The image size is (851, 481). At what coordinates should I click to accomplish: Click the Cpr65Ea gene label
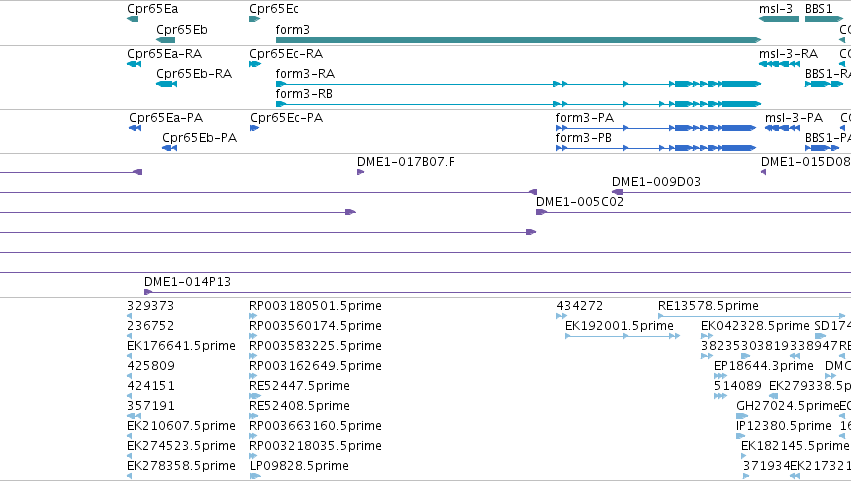pos(153,9)
